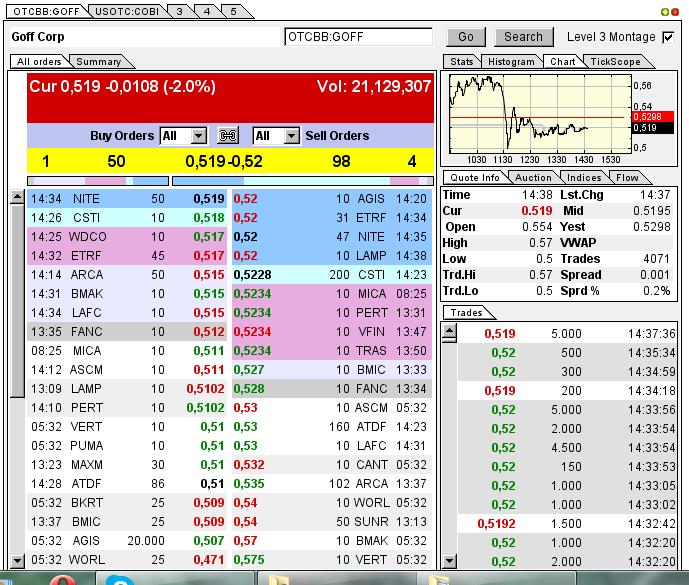Toggle Level 3 Montage checkbox

pos(668,37)
